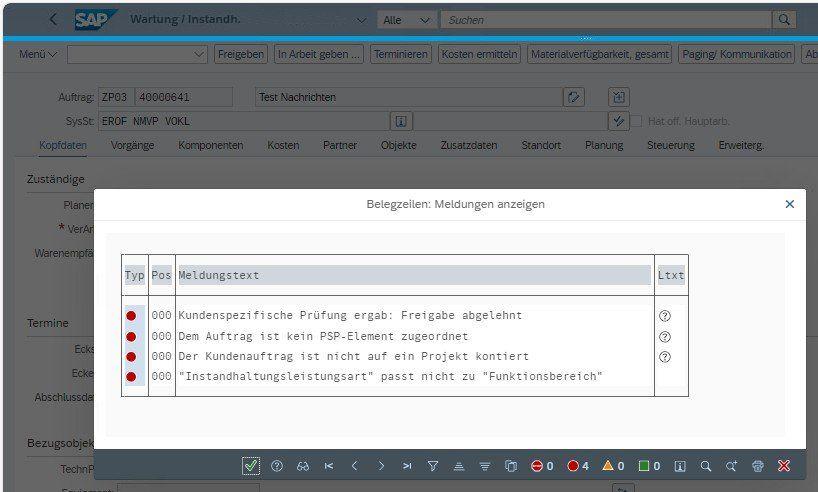
Task: Open the Objekte tab
Action: (399, 145)
